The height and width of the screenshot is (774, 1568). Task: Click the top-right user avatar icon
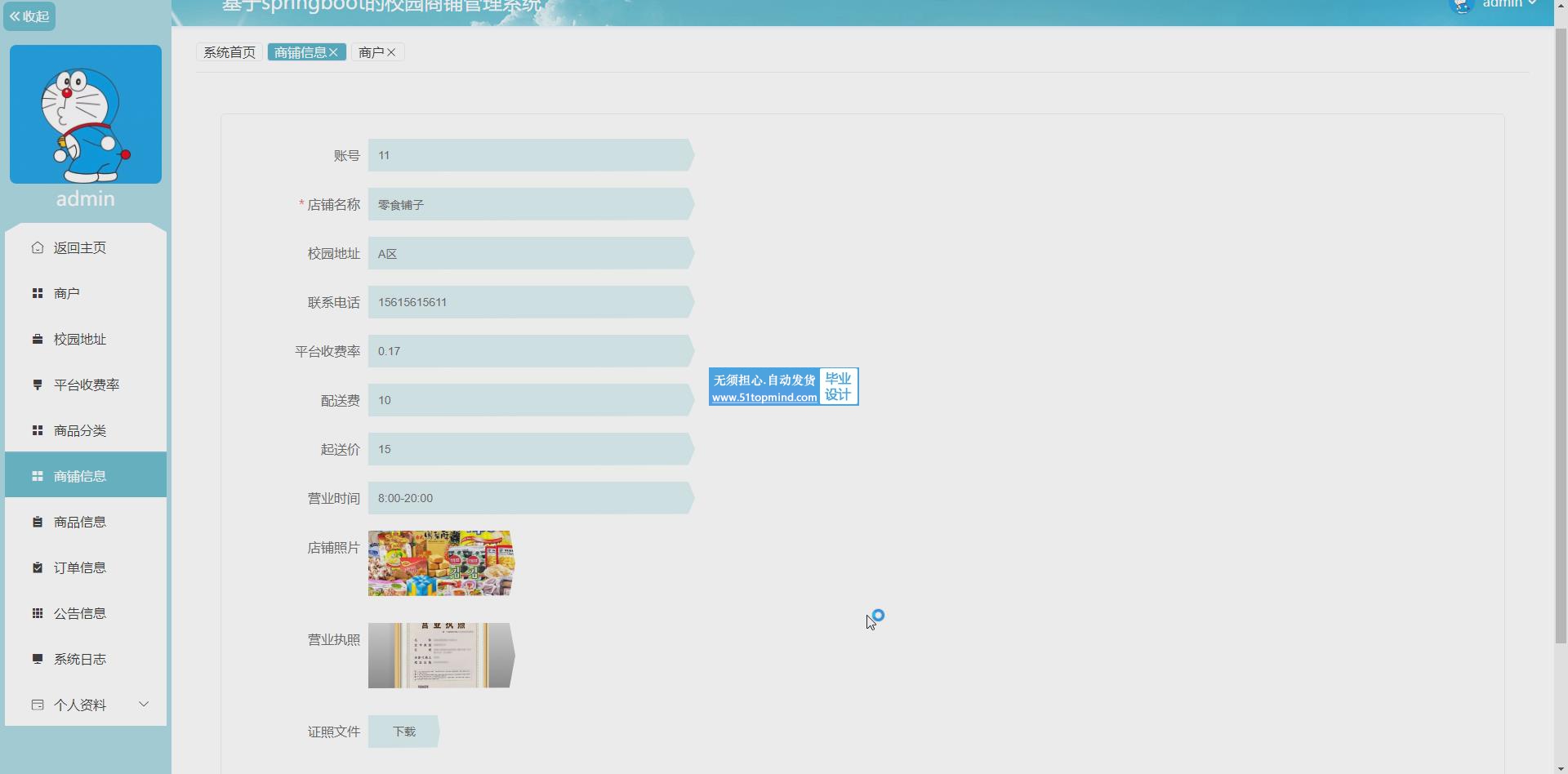coord(1461,6)
